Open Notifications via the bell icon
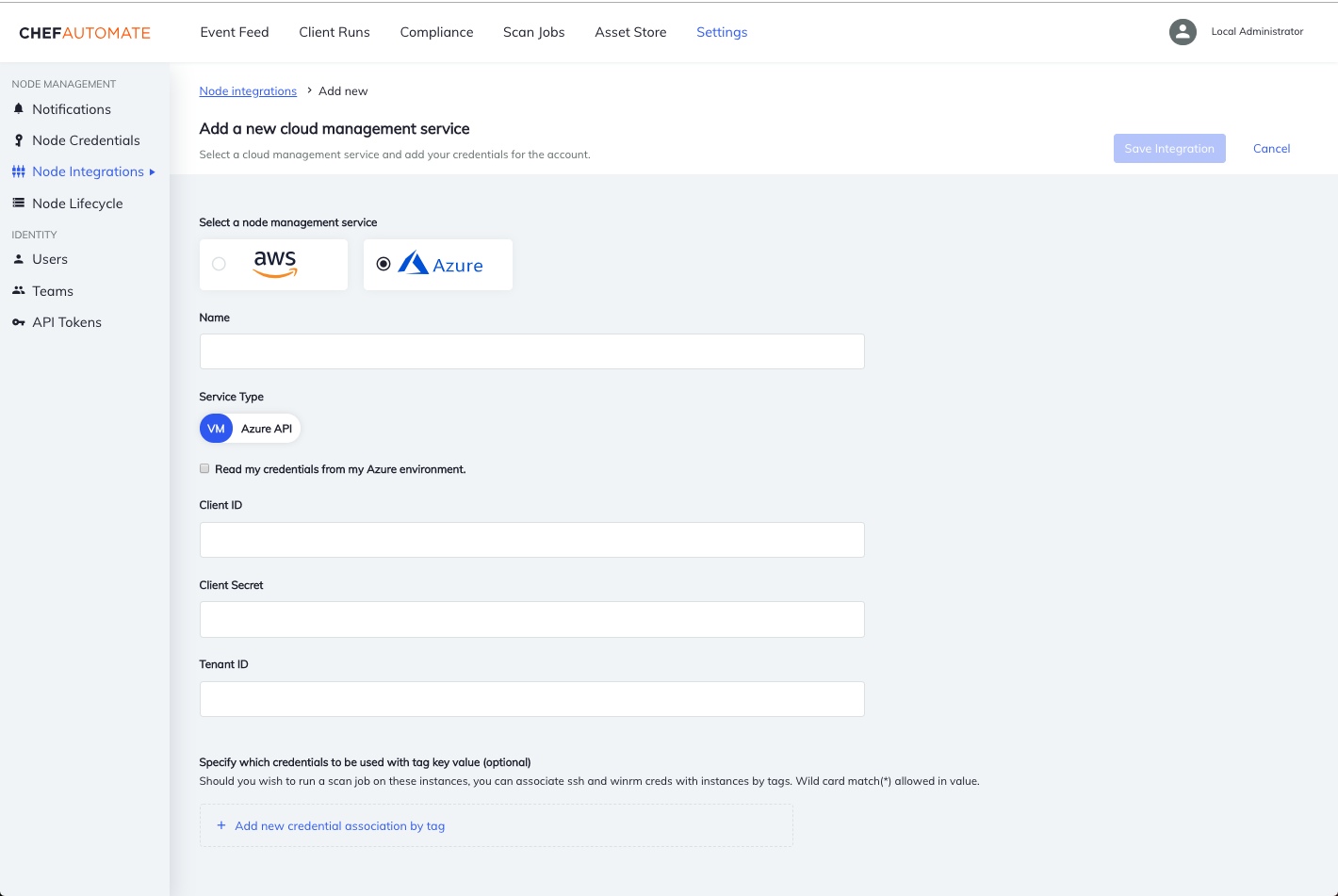The image size is (1338, 896). [19, 108]
